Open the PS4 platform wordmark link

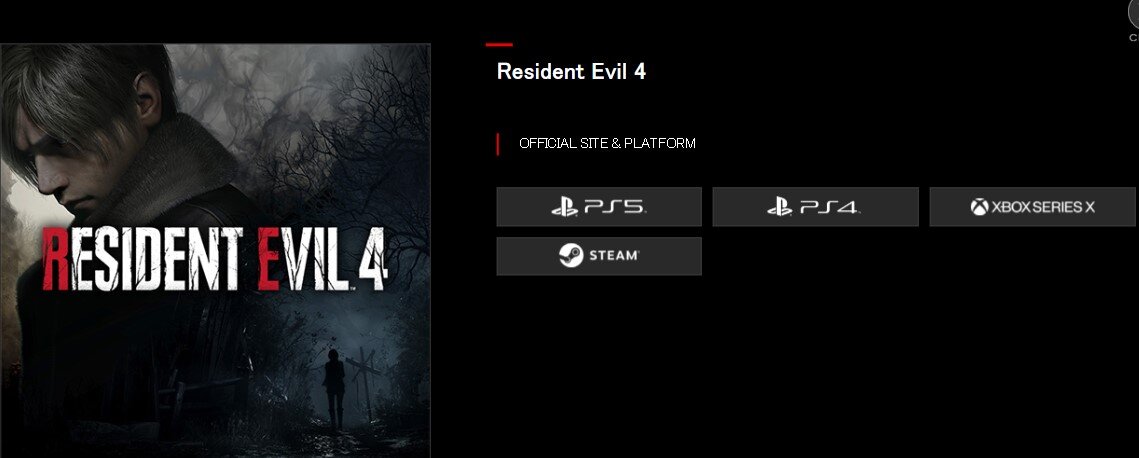pyautogui.click(x=830, y=207)
